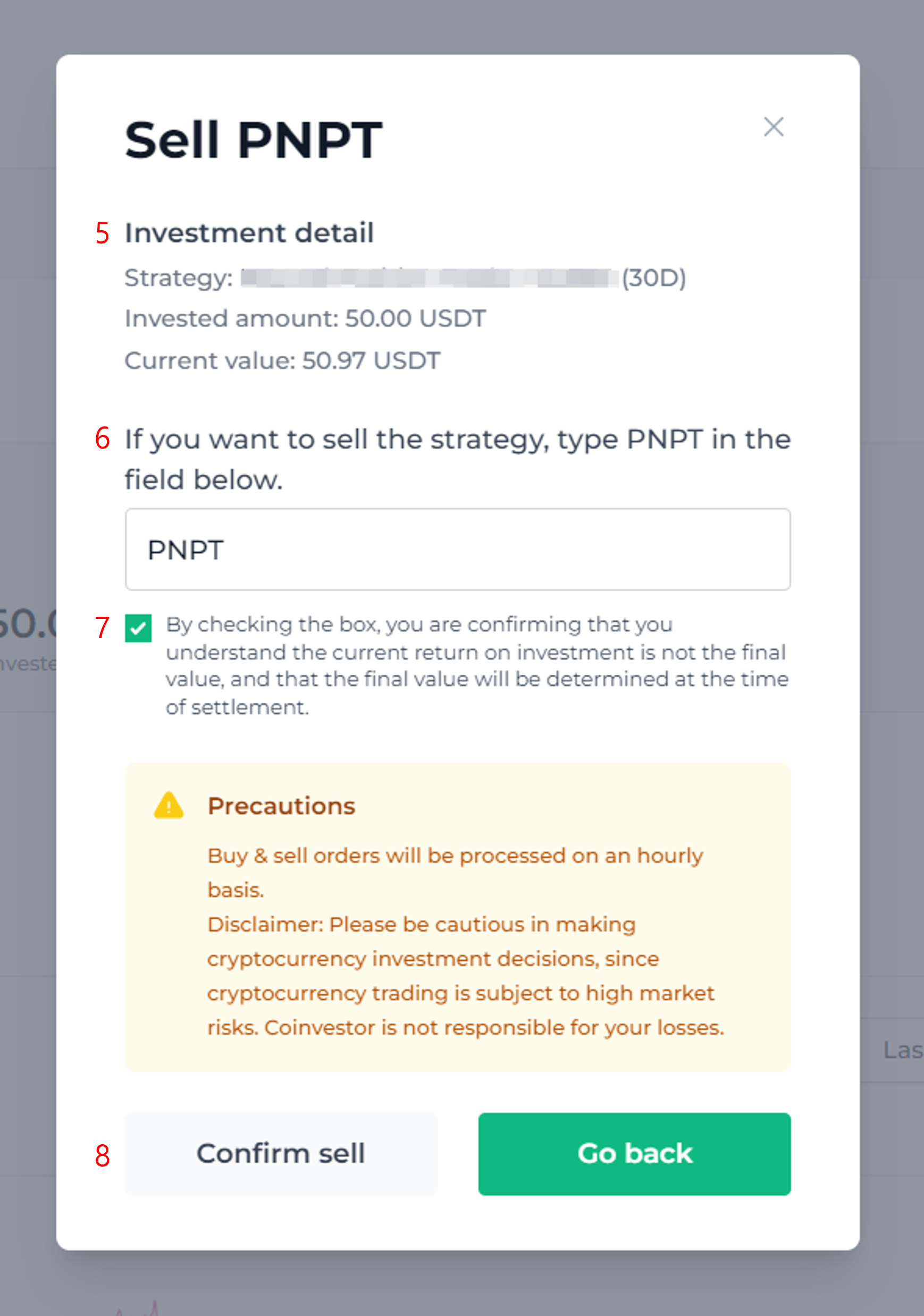Viewport: 924px width, 1316px height.
Task: Click the Investment detail heading
Action: tap(249, 233)
